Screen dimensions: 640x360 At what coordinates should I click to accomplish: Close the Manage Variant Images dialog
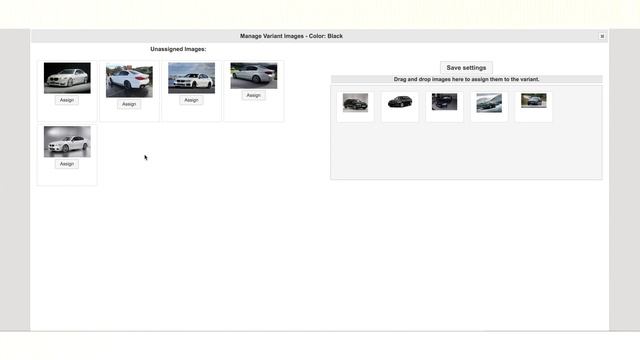602,36
